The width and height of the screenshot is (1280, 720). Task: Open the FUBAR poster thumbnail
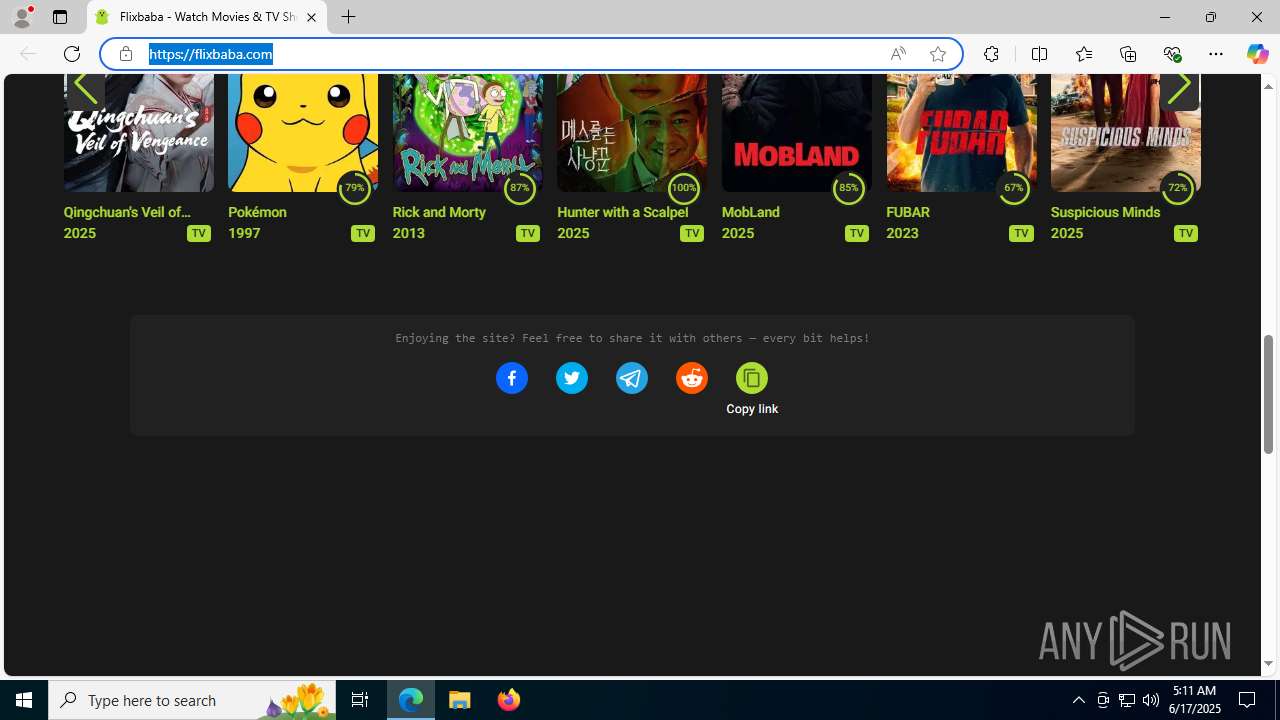click(x=961, y=132)
